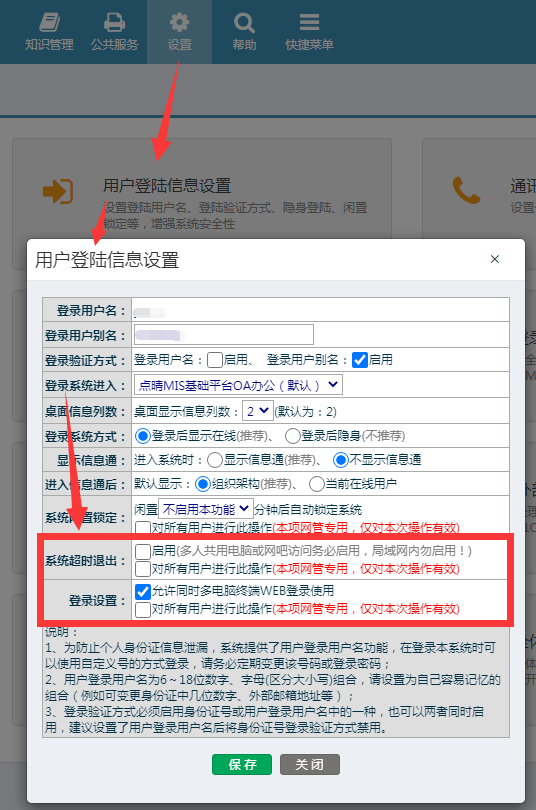The width and height of the screenshot is (536, 810).
Task: Open the 公共服务 printer icon
Action: tap(114, 23)
